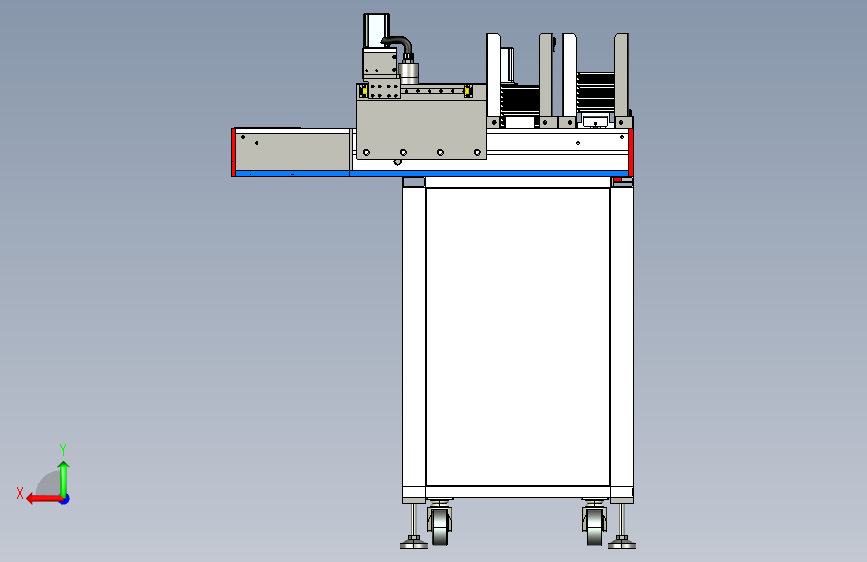This screenshot has width=867, height=562.
Task: Pick the red end cap on the right rail end
Action: [631, 152]
